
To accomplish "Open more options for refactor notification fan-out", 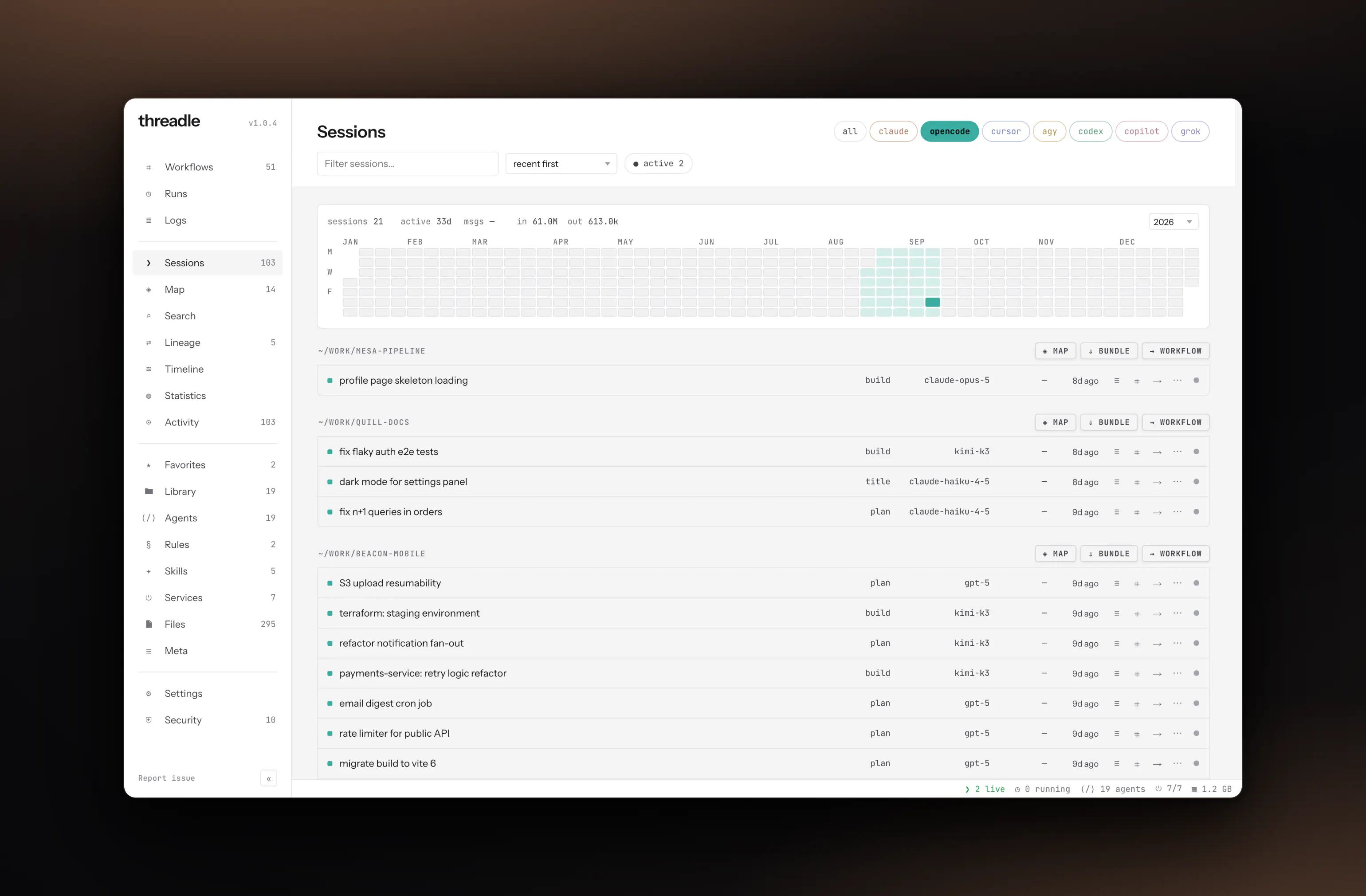I will point(1177,644).
